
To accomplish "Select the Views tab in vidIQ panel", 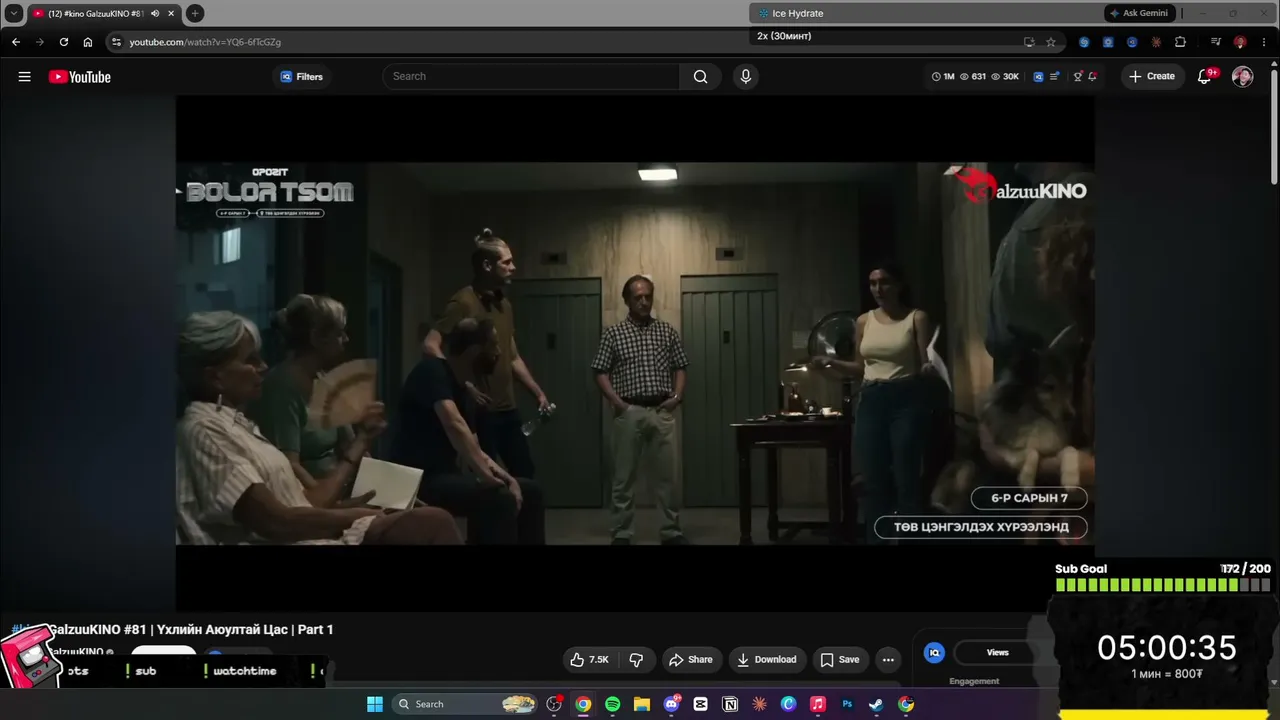I will pyautogui.click(x=998, y=652).
